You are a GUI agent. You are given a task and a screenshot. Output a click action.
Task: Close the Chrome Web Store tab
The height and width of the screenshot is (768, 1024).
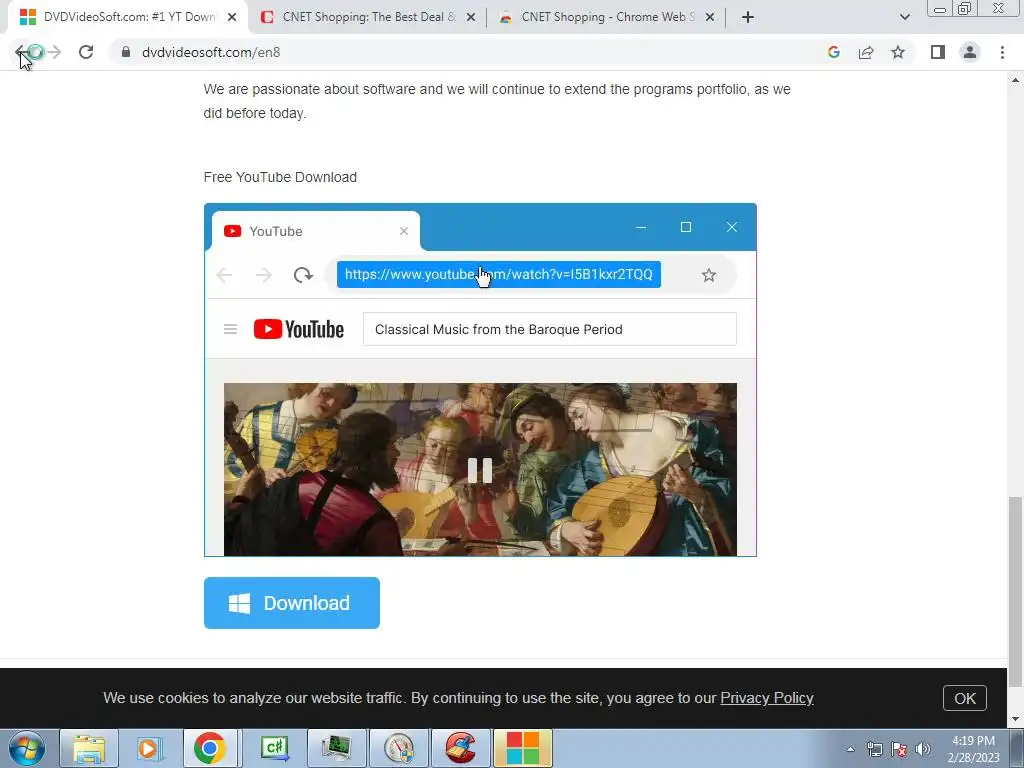(710, 17)
